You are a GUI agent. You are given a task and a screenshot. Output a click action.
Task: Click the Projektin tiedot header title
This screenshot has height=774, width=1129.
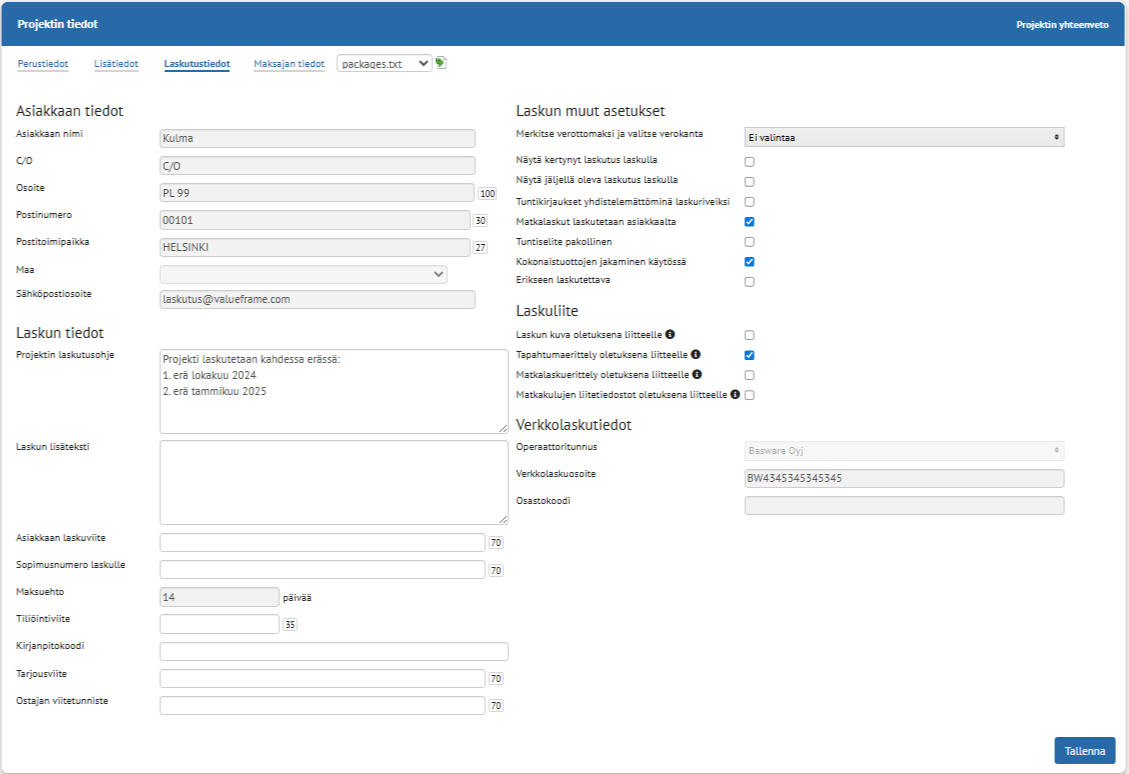[58, 24]
